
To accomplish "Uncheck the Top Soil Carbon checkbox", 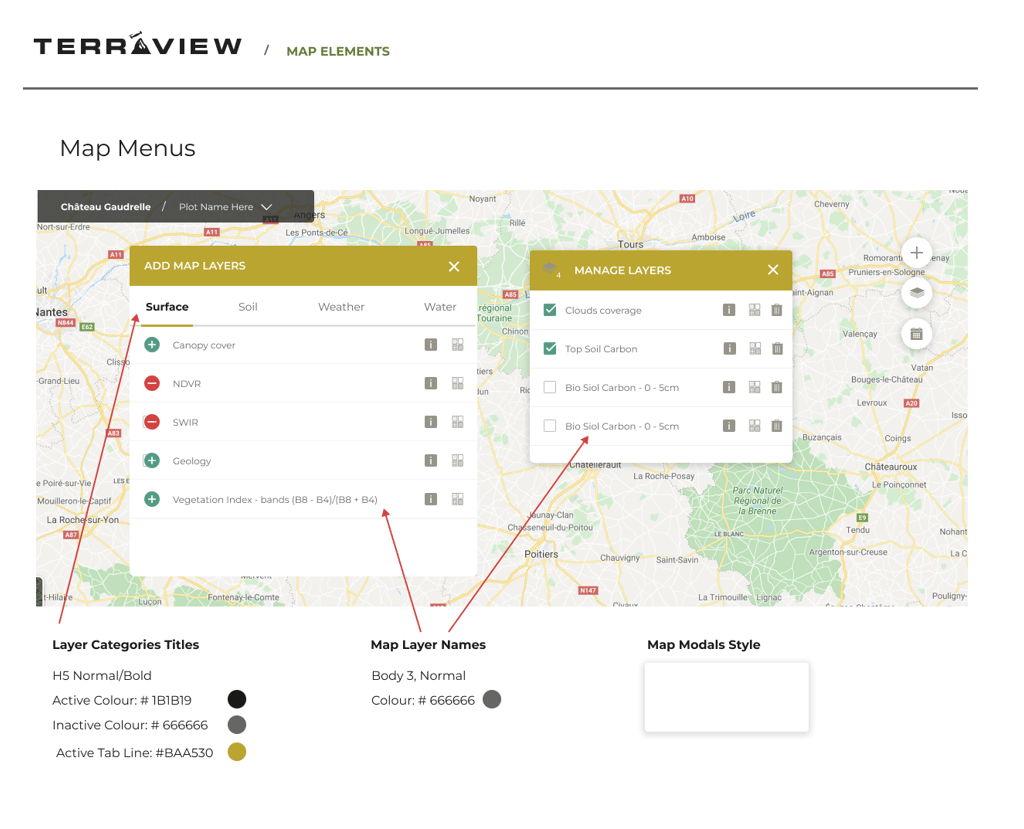I will click(550, 348).
